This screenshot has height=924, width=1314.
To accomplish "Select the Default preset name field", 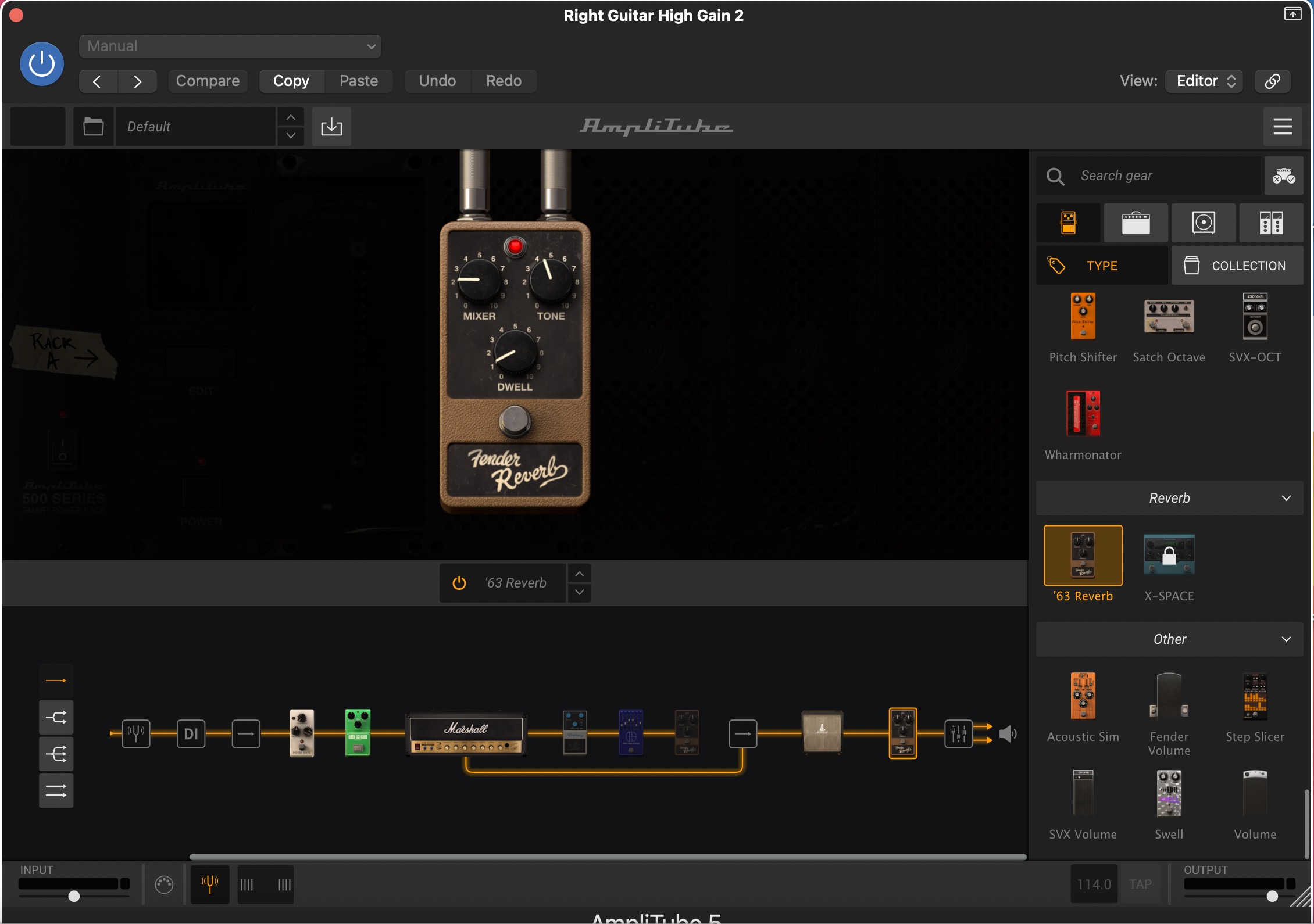I will click(x=195, y=126).
